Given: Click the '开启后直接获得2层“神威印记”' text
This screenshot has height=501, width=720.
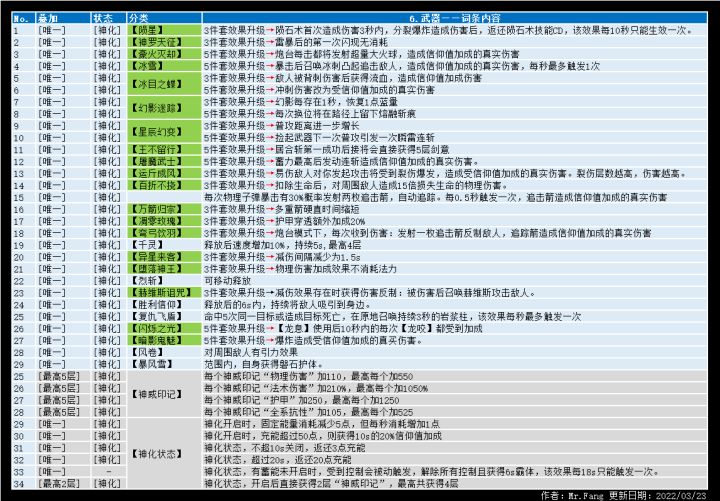Looking at the screenshot, I should pyautogui.click(x=331, y=484).
